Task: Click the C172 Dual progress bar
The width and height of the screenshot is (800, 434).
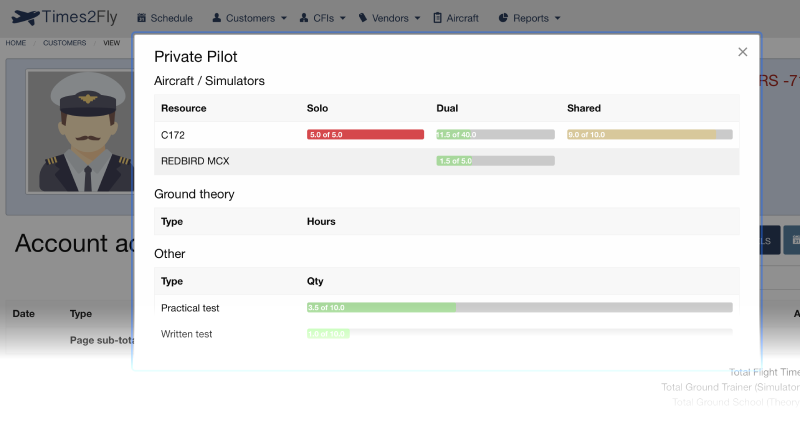Action: tap(495, 135)
